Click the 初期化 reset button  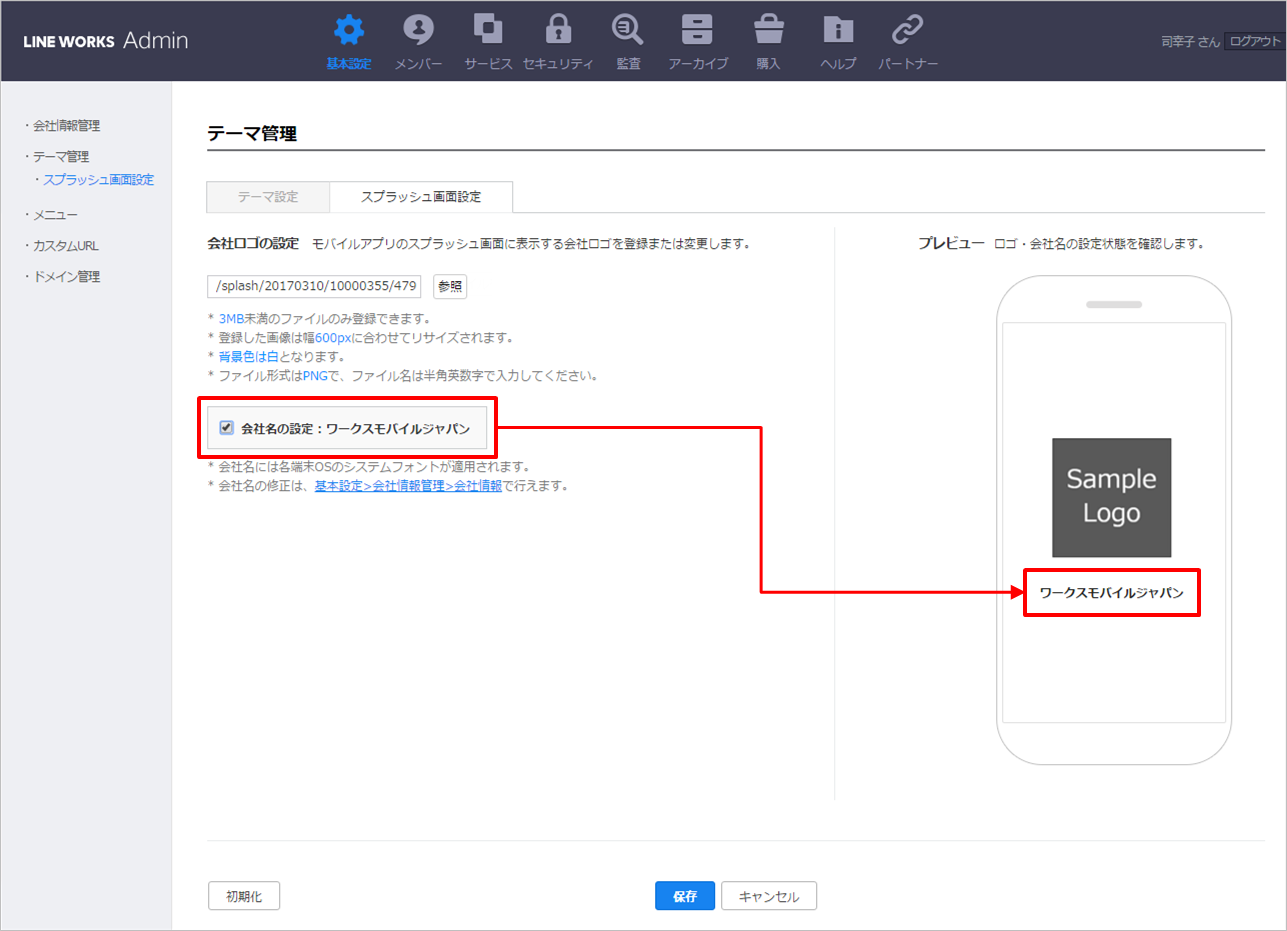coord(244,896)
